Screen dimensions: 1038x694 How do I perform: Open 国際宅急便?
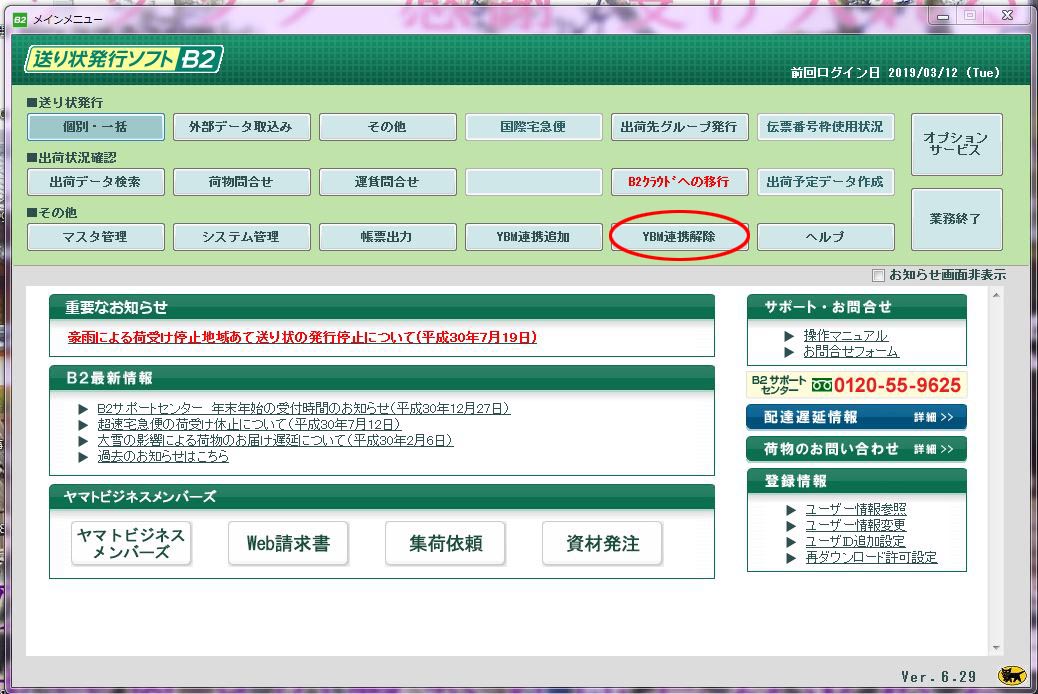coord(534,126)
